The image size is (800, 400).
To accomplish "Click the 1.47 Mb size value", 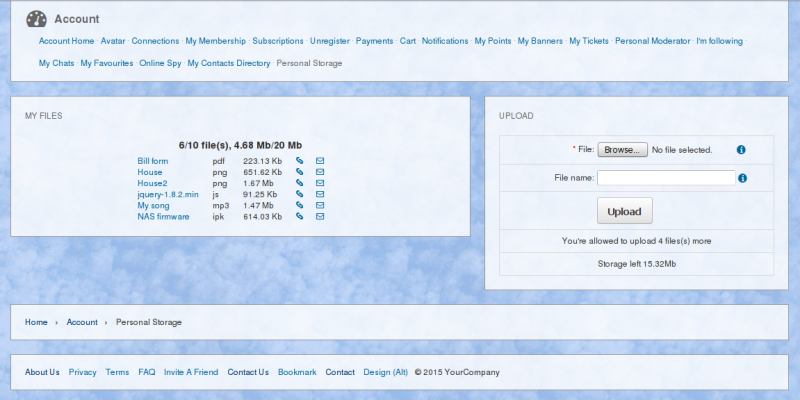I will (x=258, y=205).
